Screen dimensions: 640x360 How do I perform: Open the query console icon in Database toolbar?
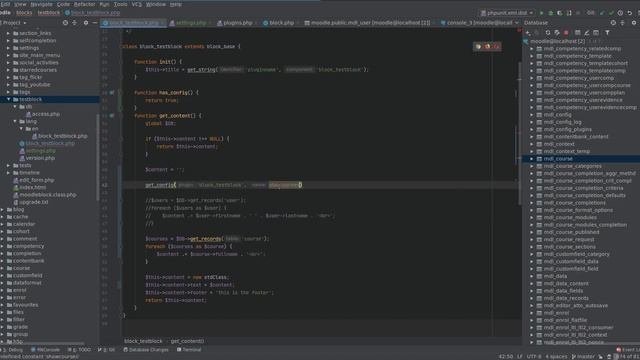(596, 33)
